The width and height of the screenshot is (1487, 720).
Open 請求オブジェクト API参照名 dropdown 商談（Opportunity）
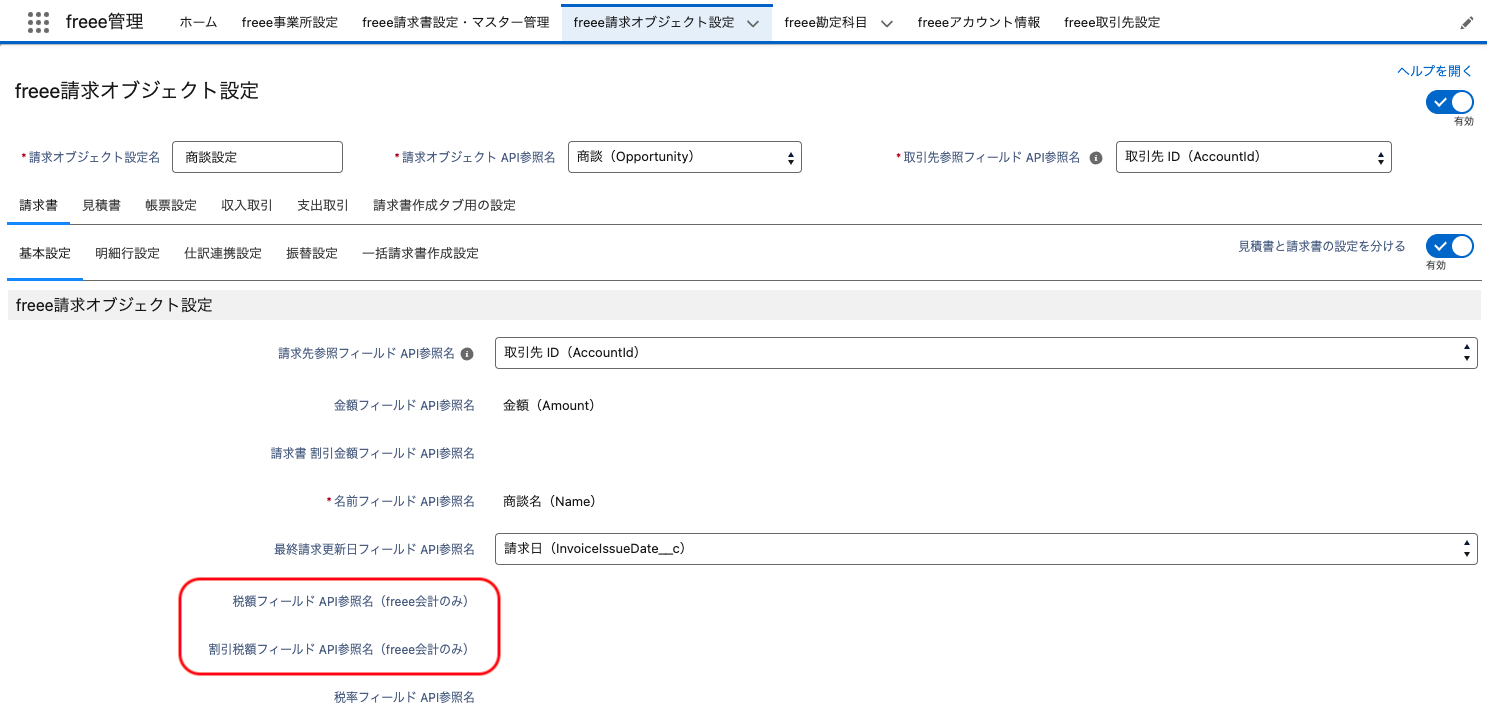pyautogui.click(x=685, y=157)
